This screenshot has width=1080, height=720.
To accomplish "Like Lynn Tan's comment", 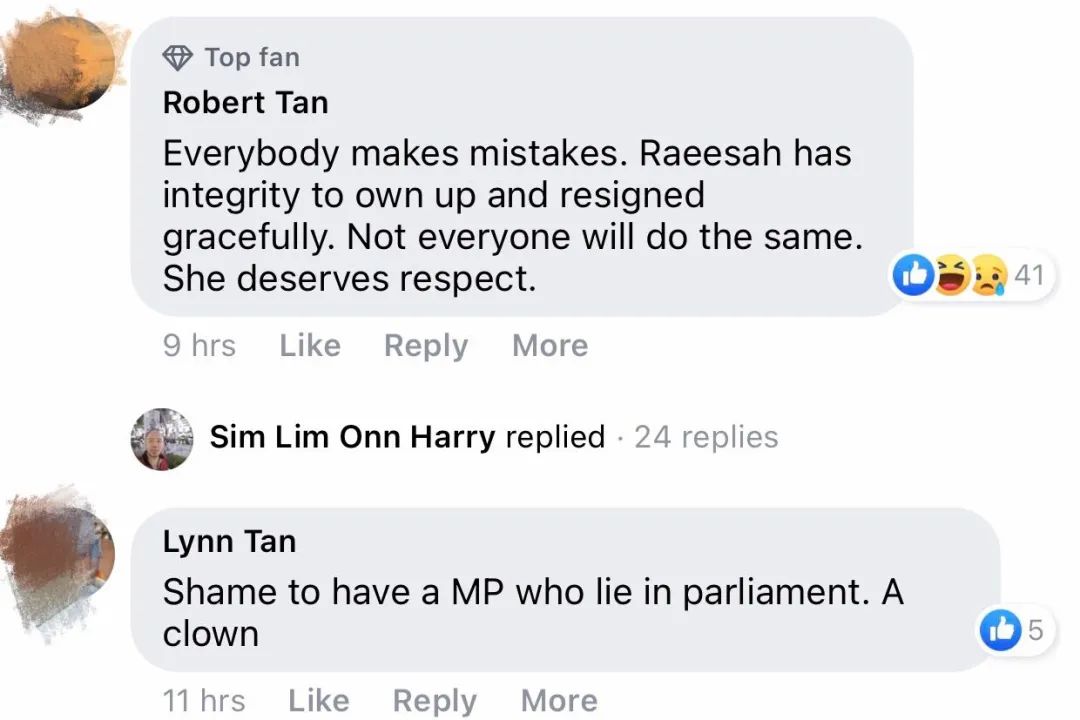I will click(x=318, y=701).
